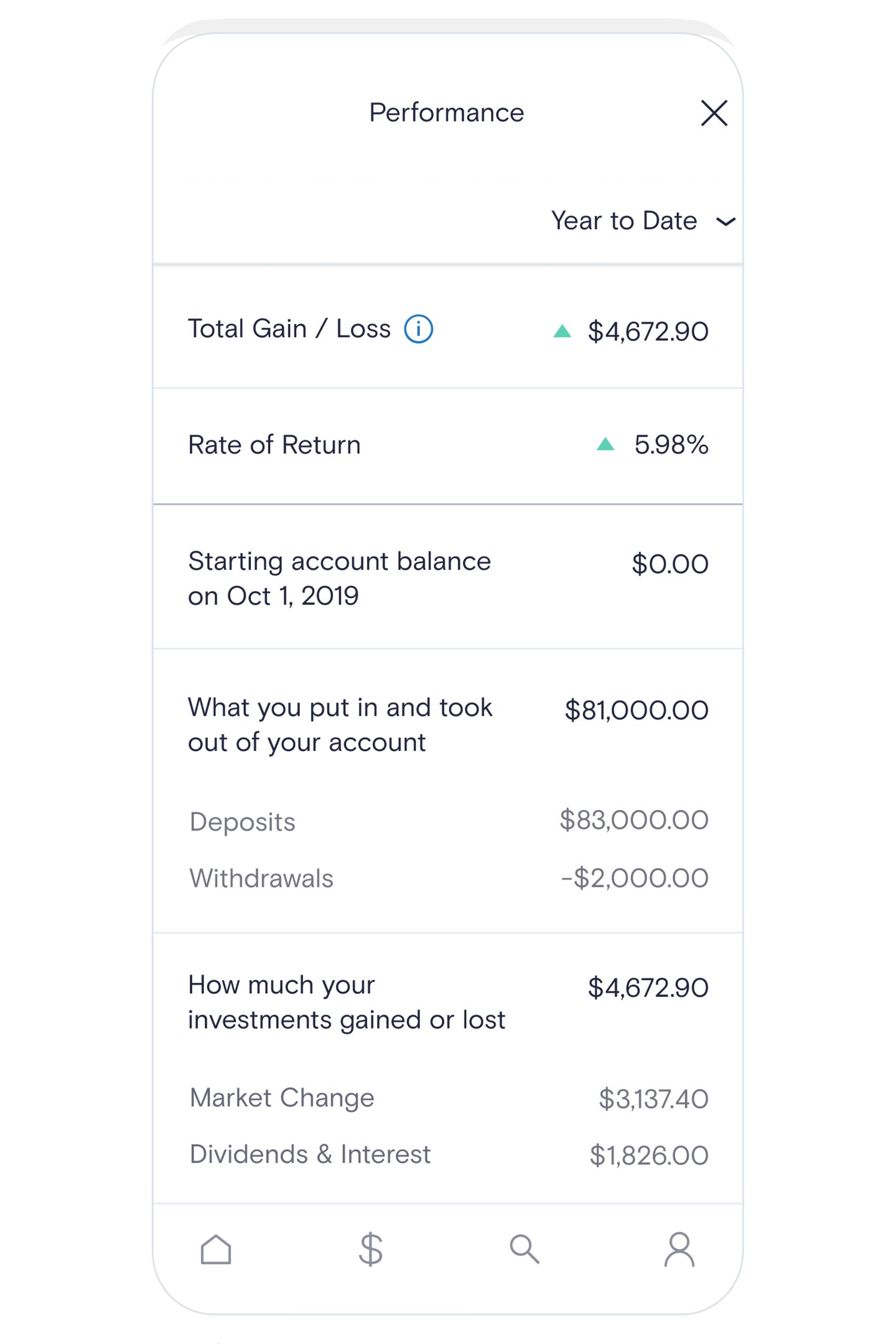
Task: Select the investments gained or lost heading
Action: (346, 1002)
